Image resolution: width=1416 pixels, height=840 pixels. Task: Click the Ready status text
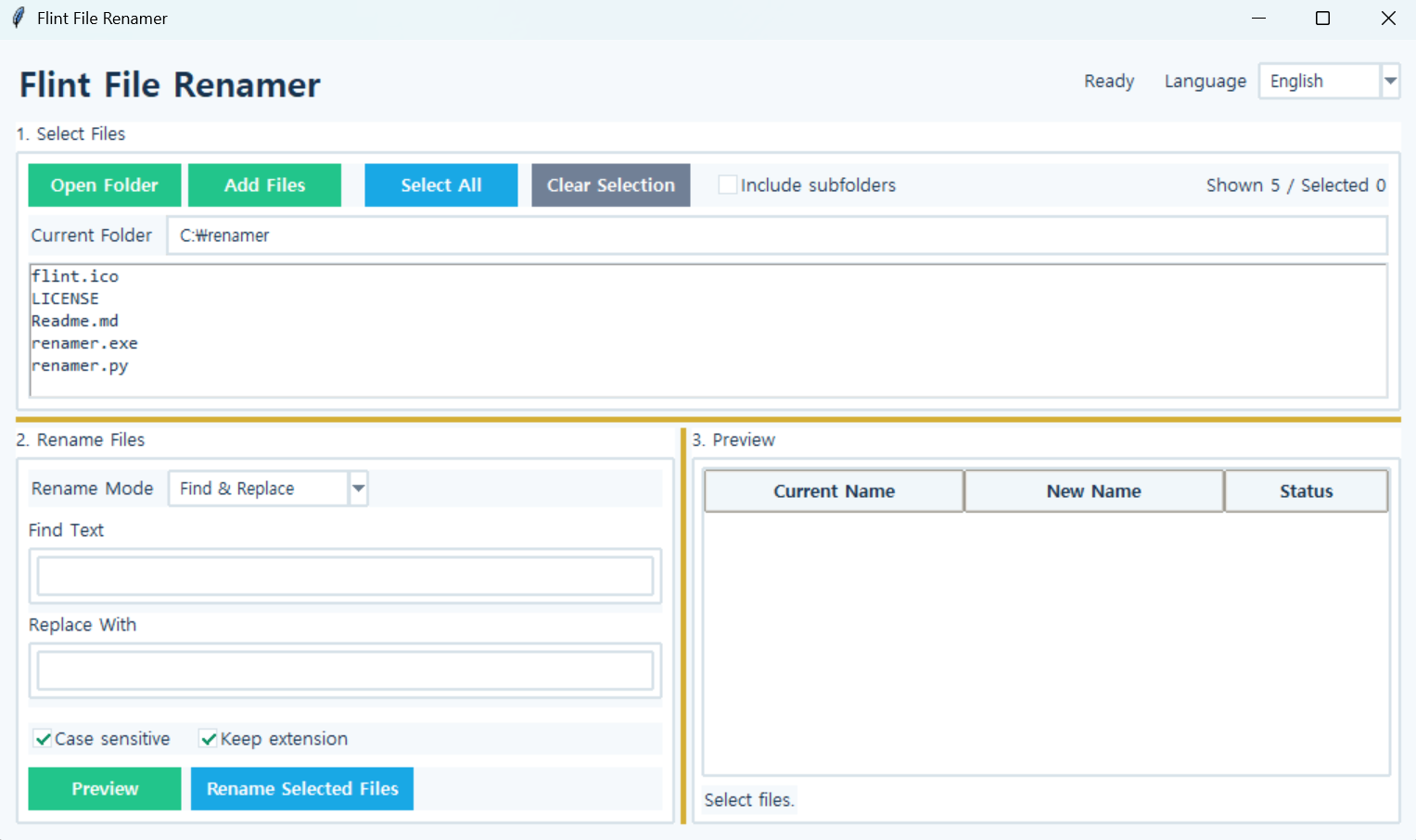(1109, 82)
